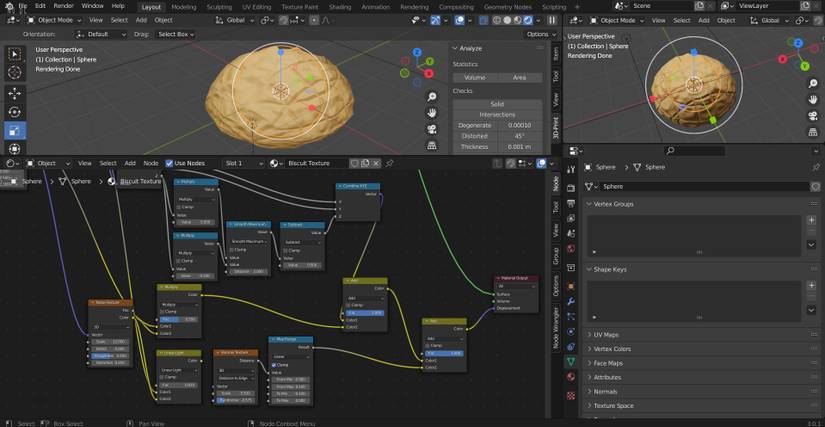The image size is (825, 427).
Task: Click the fake user shield icon beside Sphere name
Action: point(816,186)
